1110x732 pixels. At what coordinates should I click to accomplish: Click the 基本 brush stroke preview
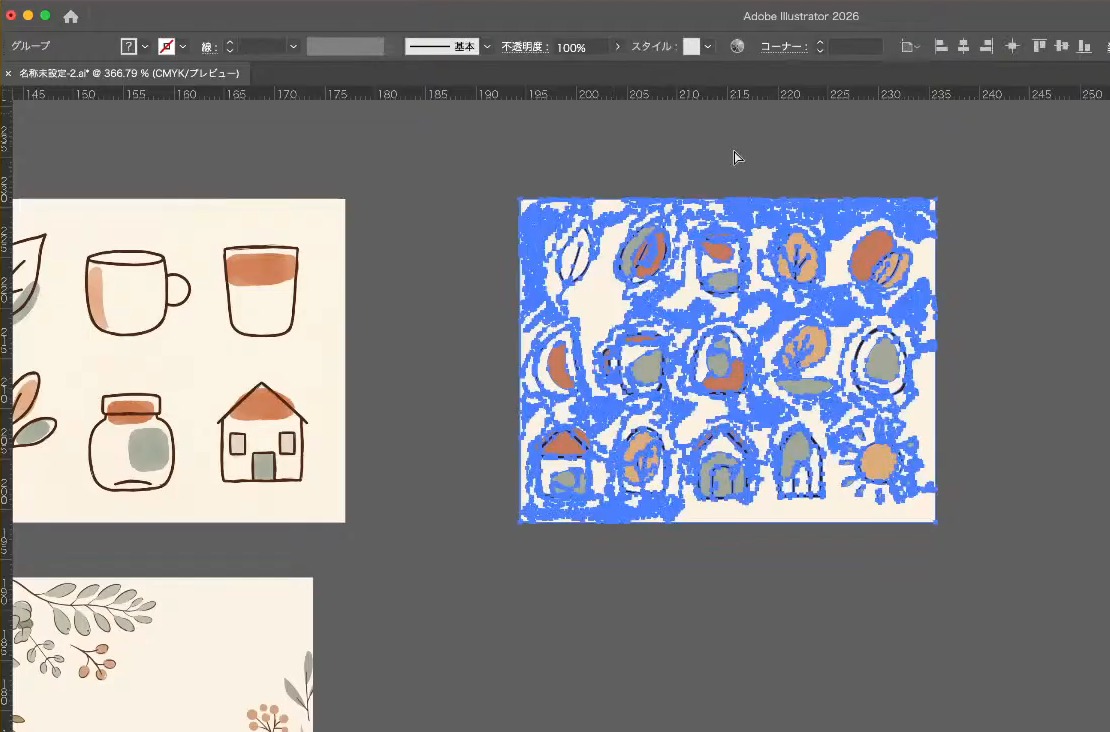tap(441, 47)
